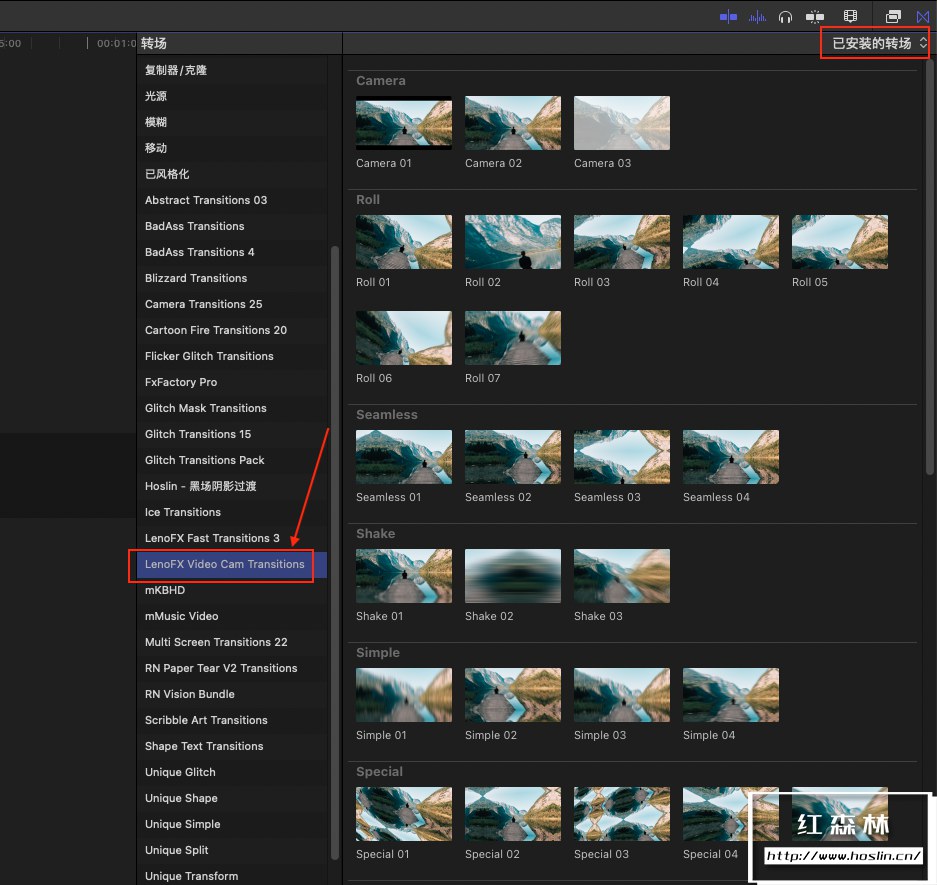Click the Special 01 transition thumbnail
Viewport: 937px width, 885px height.
pyautogui.click(x=404, y=814)
